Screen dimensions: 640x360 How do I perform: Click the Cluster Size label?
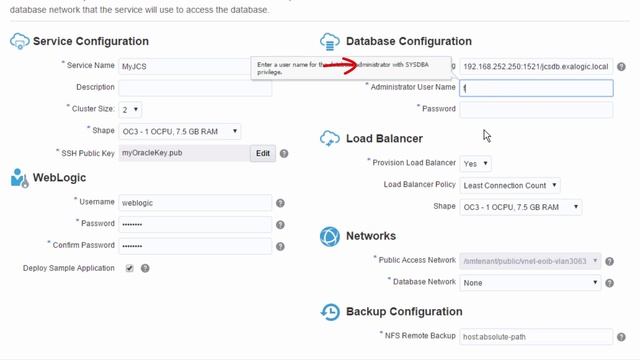93,109
